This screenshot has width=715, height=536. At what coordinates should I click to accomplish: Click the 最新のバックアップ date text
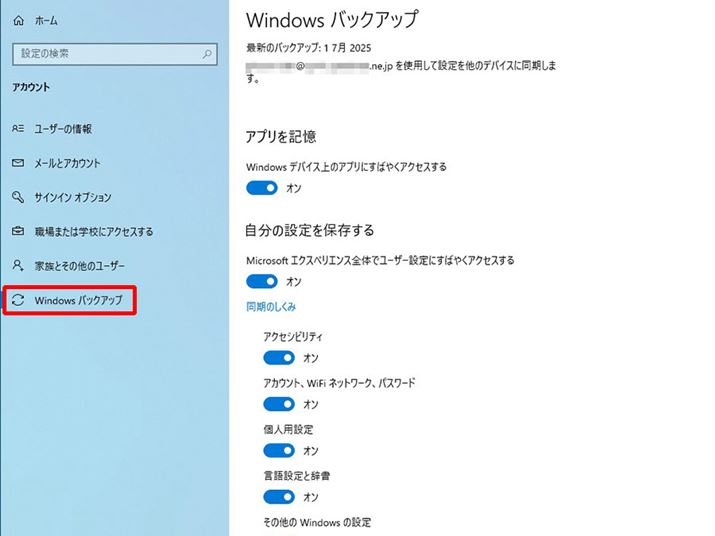[x=309, y=48]
